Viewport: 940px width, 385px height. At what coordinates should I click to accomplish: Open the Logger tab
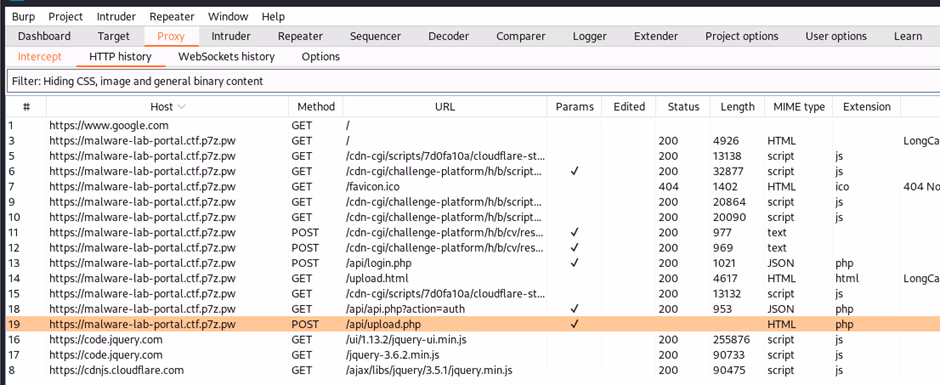[589, 36]
